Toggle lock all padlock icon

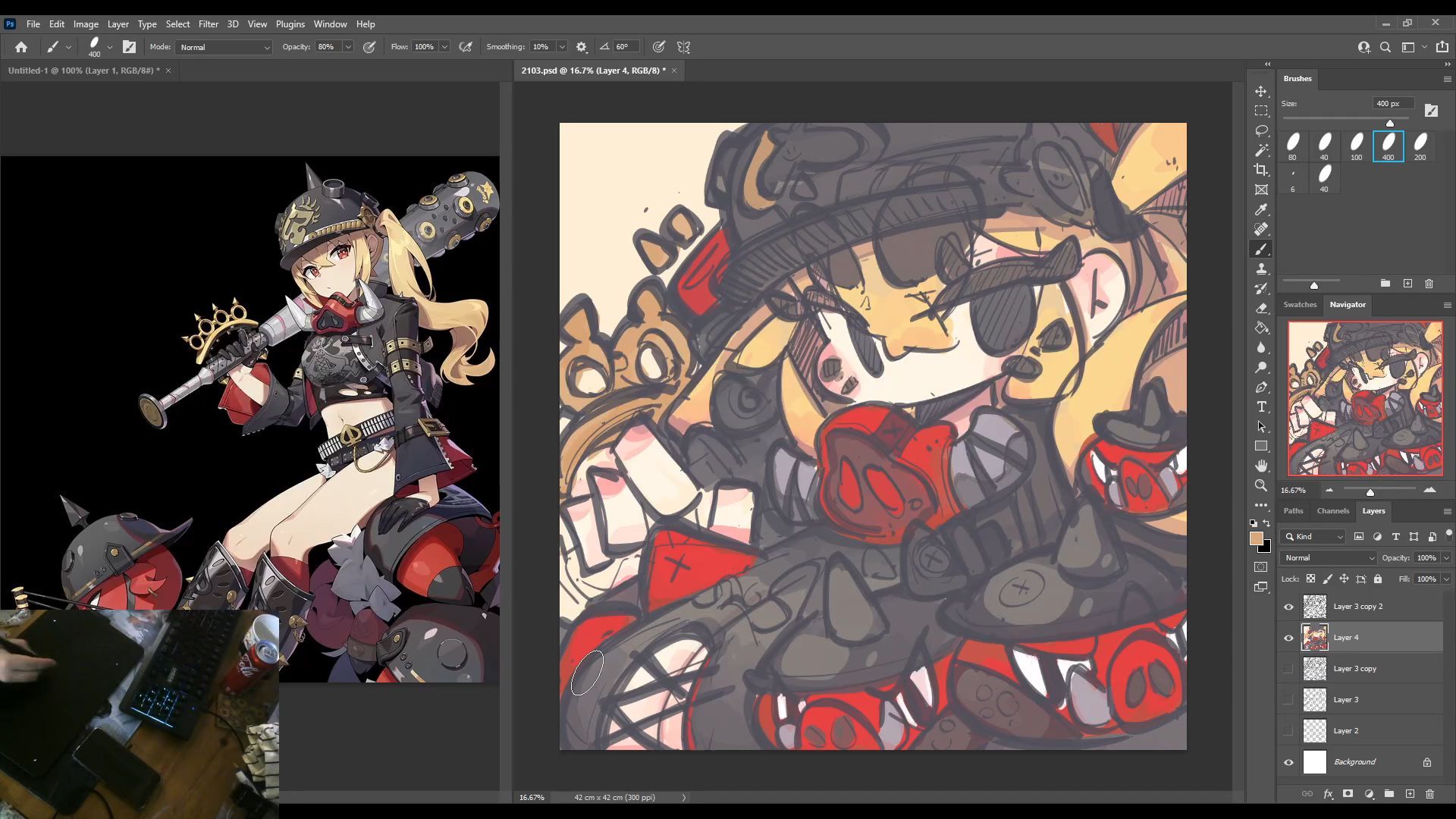(x=1378, y=579)
